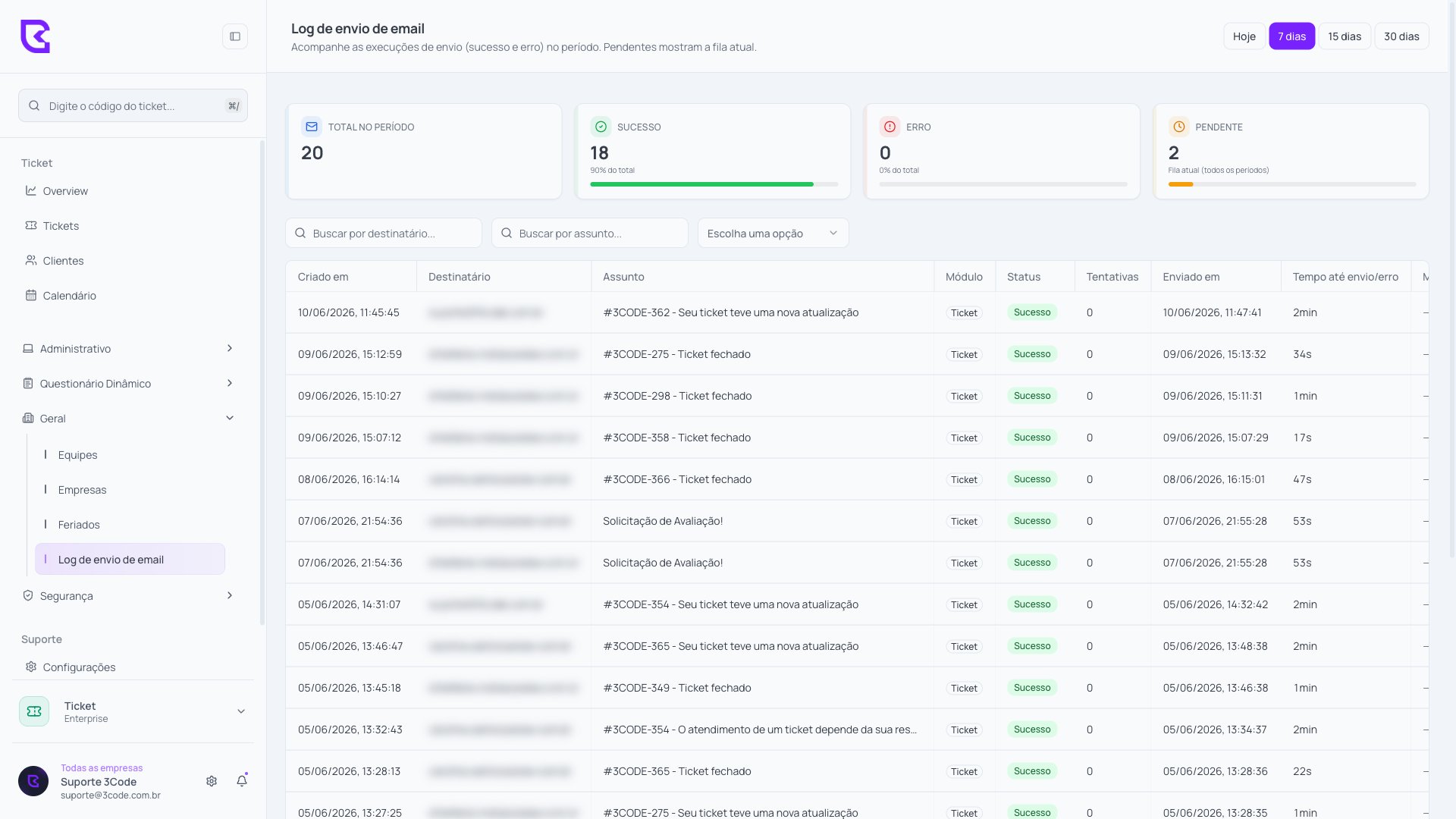Click the Overview chart icon
The height and width of the screenshot is (819, 1456).
31,191
